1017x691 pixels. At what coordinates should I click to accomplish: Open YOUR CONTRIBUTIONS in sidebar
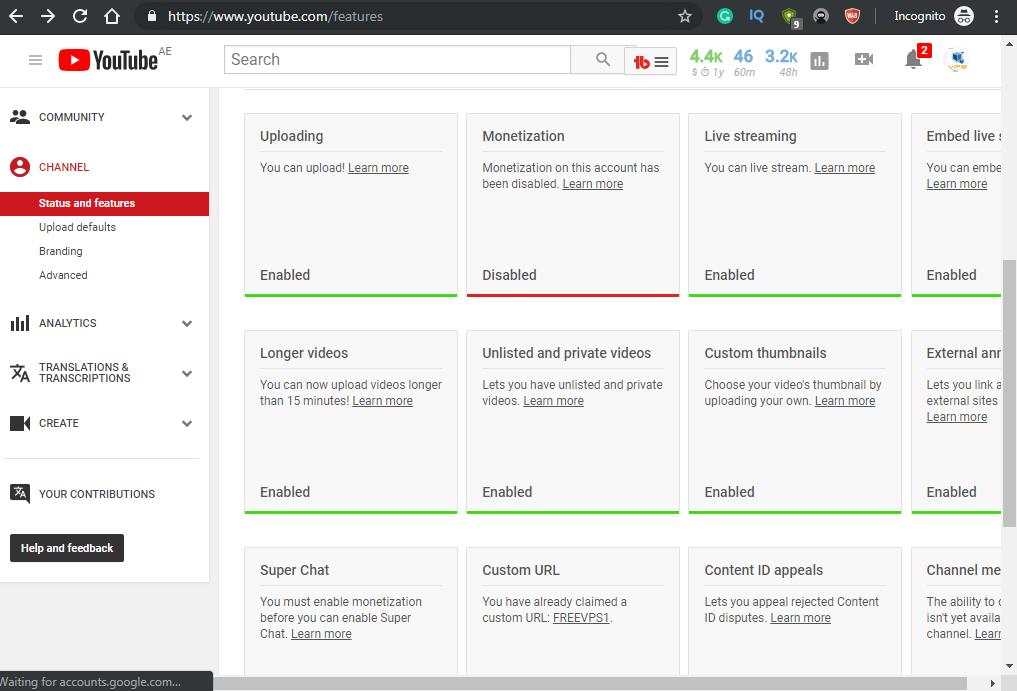97,494
